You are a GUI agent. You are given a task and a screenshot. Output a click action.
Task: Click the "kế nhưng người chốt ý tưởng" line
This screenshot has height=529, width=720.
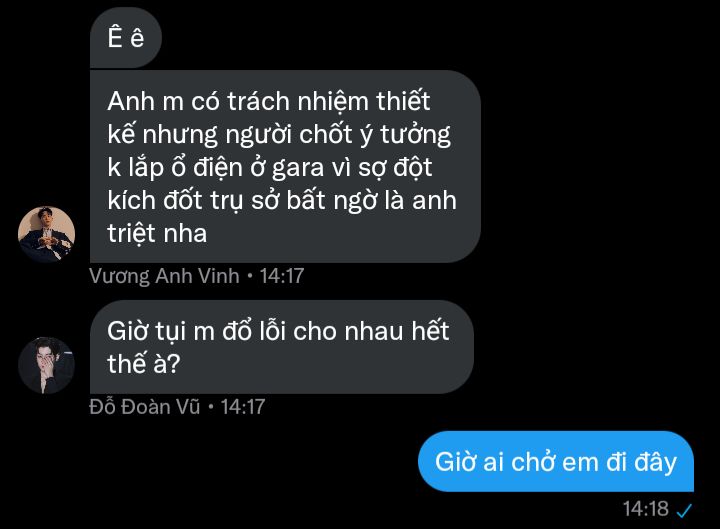279,135
